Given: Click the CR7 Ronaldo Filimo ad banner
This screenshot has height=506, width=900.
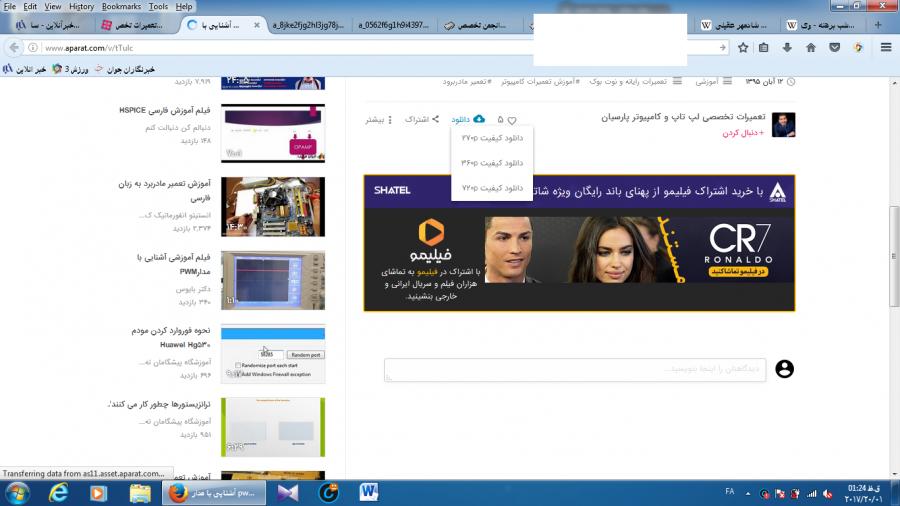Looking at the screenshot, I should pyautogui.click(x=579, y=243).
